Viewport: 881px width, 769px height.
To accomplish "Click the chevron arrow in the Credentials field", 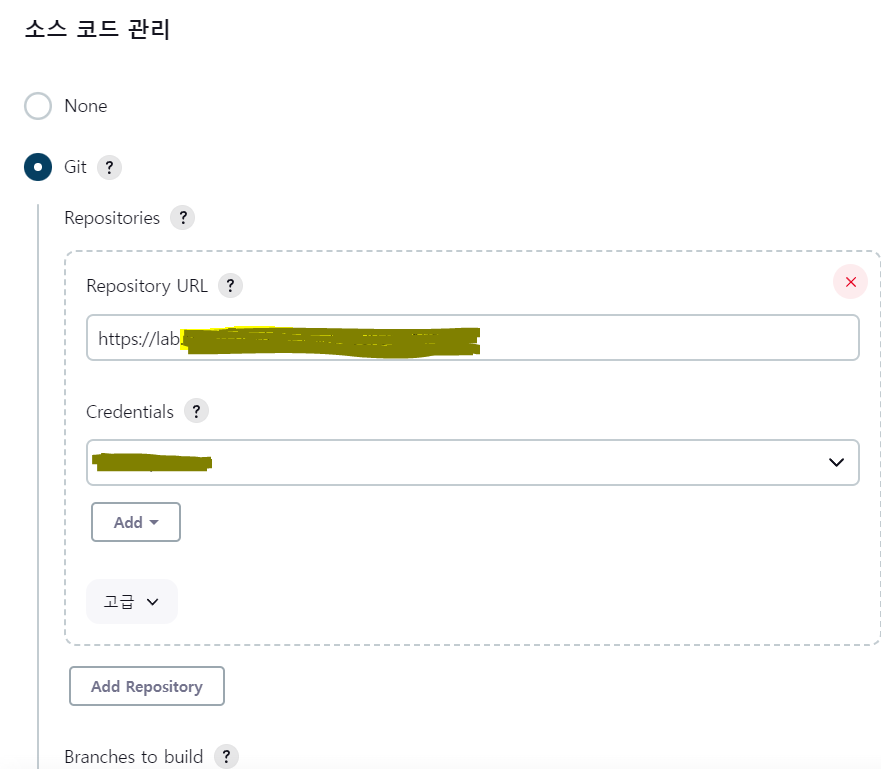I will [836, 462].
